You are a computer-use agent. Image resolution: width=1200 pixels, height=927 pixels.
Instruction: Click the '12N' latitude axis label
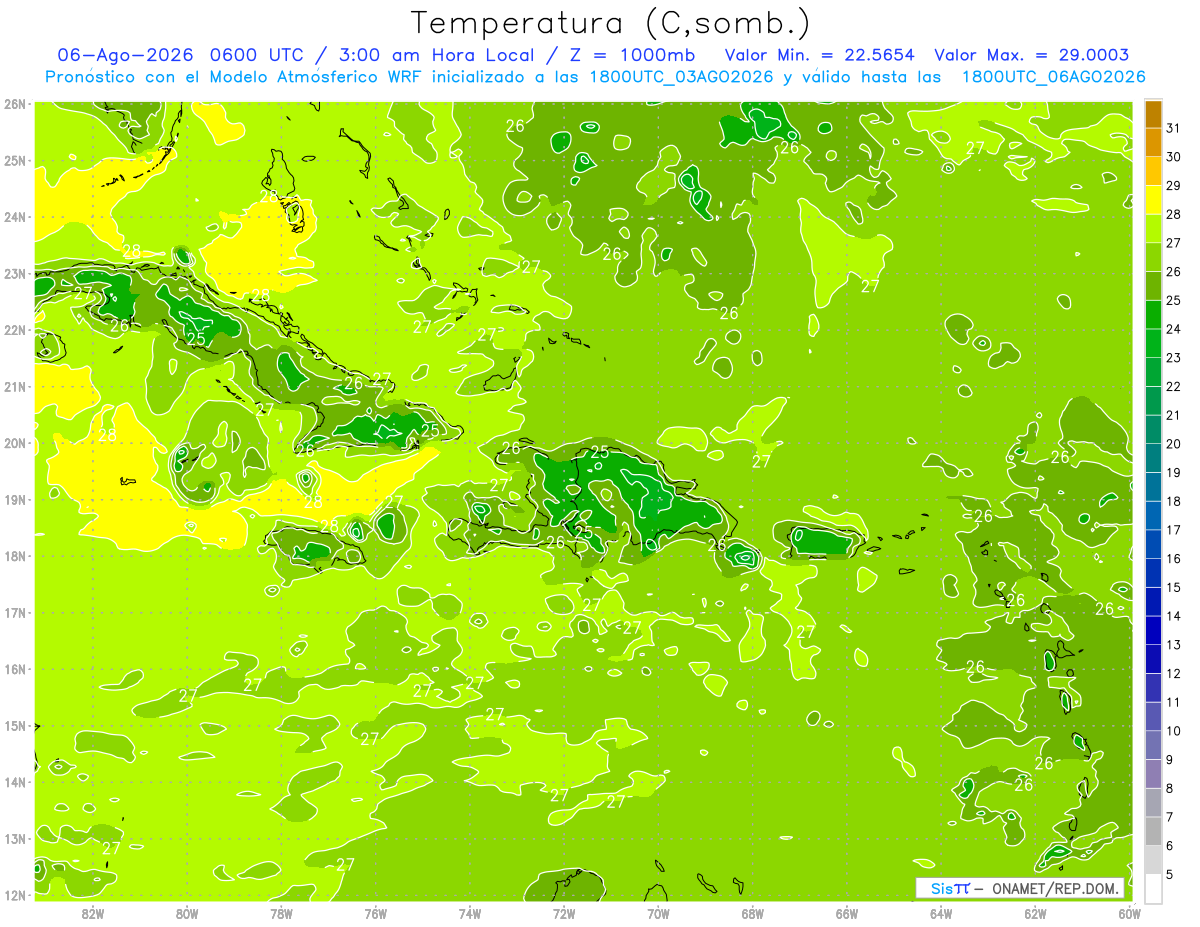pos(15,895)
